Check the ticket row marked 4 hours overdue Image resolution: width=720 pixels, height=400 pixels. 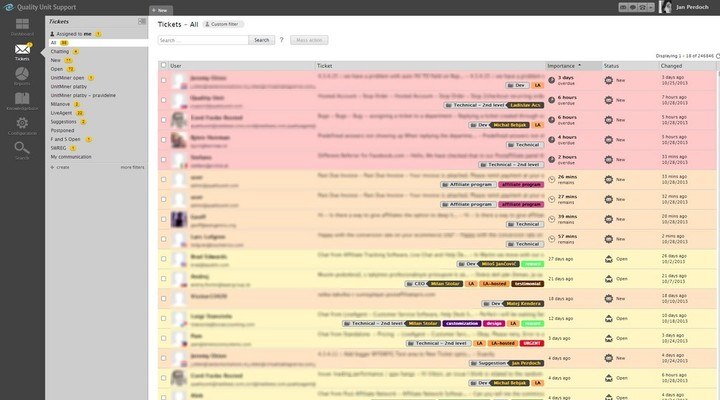coord(163,140)
